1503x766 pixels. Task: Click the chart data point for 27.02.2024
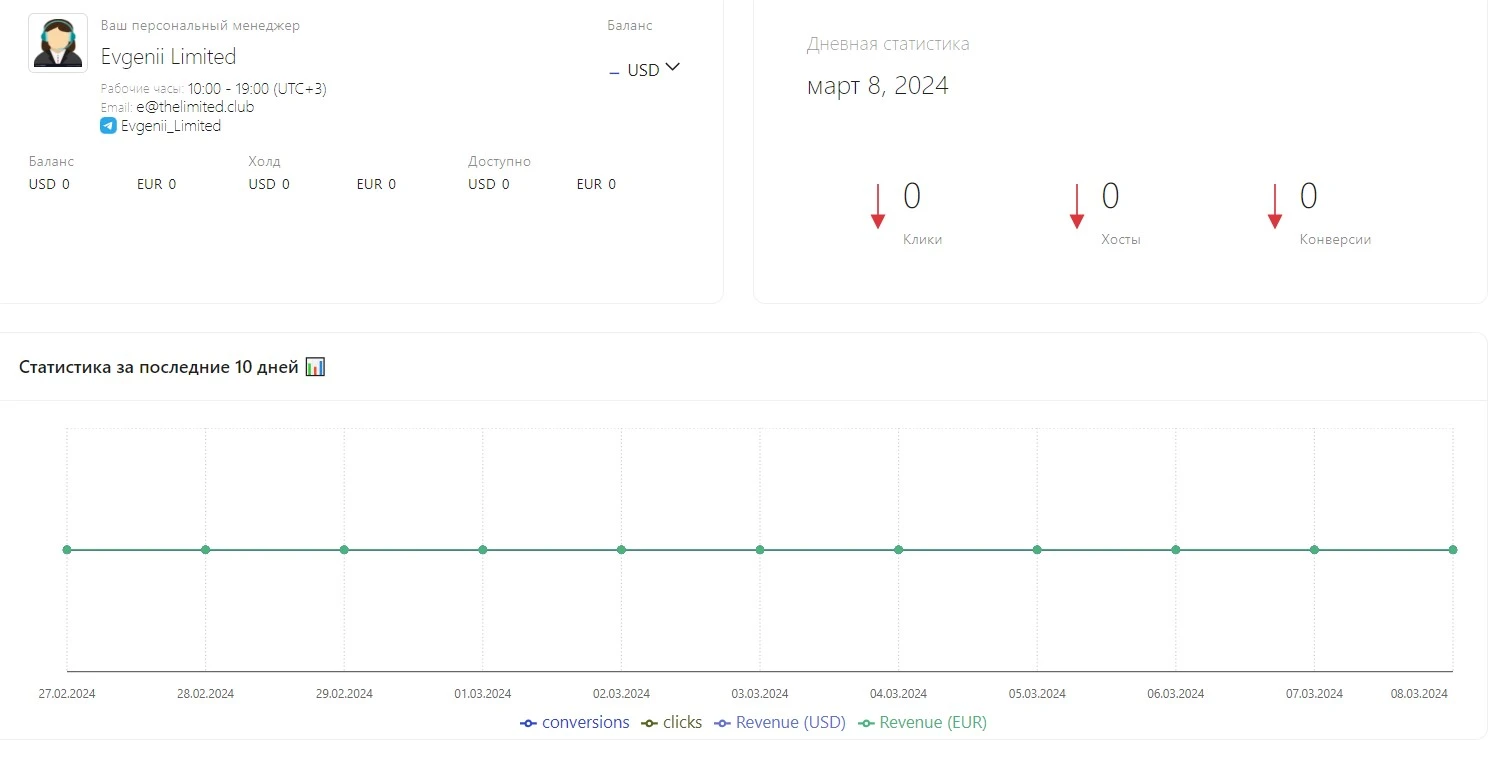[67, 550]
